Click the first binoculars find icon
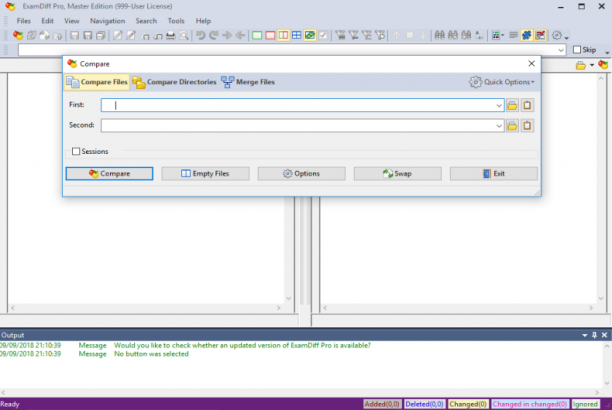Image resolution: width=612 pixels, height=410 pixels. 439,36
